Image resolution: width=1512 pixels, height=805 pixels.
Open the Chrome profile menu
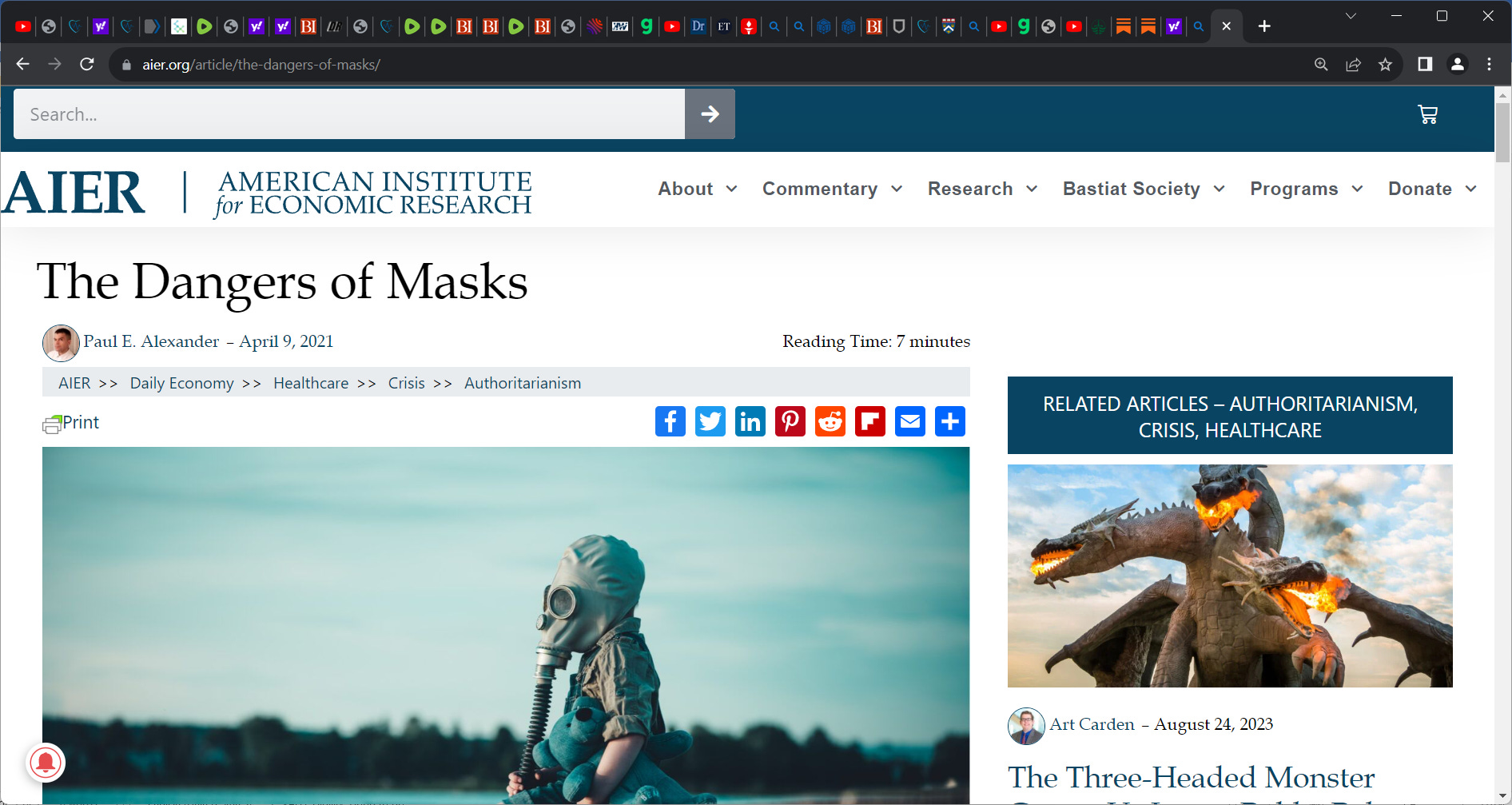[x=1458, y=64]
